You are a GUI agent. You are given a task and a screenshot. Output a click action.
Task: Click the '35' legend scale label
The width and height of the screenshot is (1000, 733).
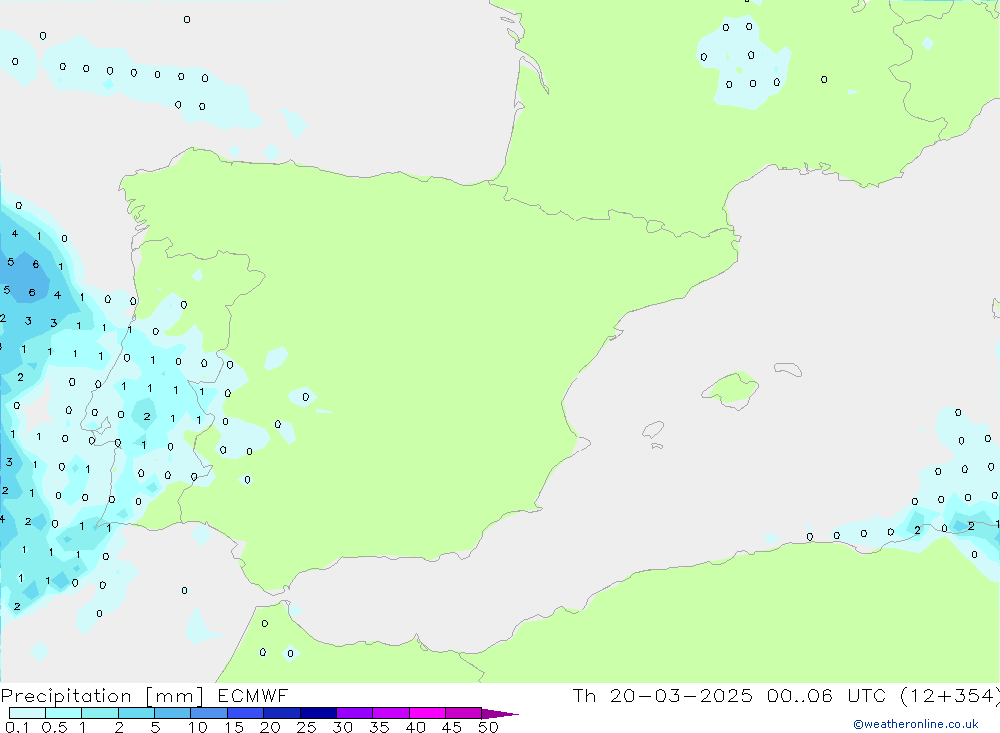pyautogui.click(x=379, y=727)
